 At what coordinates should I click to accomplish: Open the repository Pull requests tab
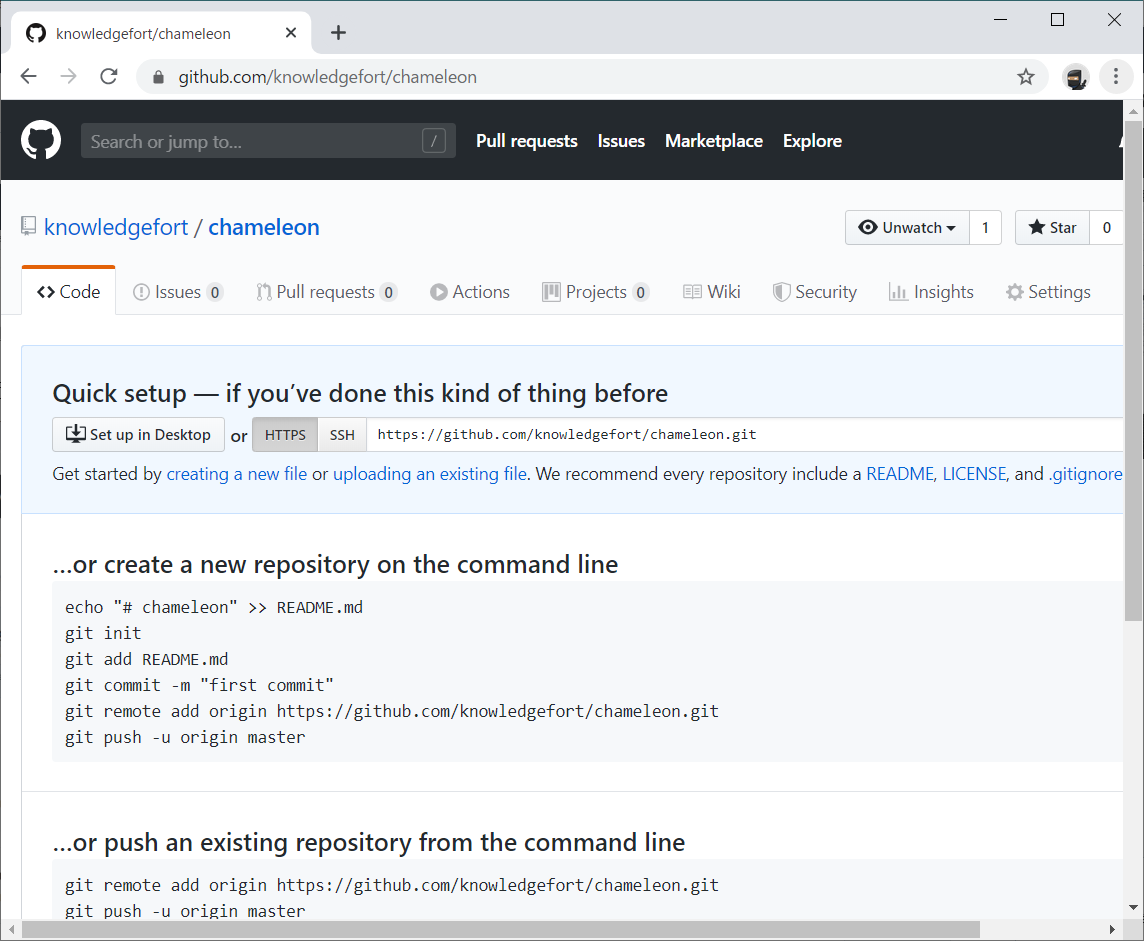pos(326,292)
